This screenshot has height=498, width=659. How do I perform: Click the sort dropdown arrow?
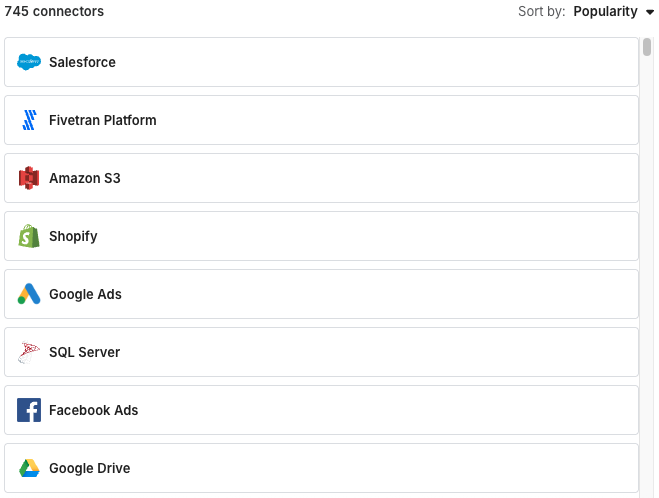click(649, 12)
